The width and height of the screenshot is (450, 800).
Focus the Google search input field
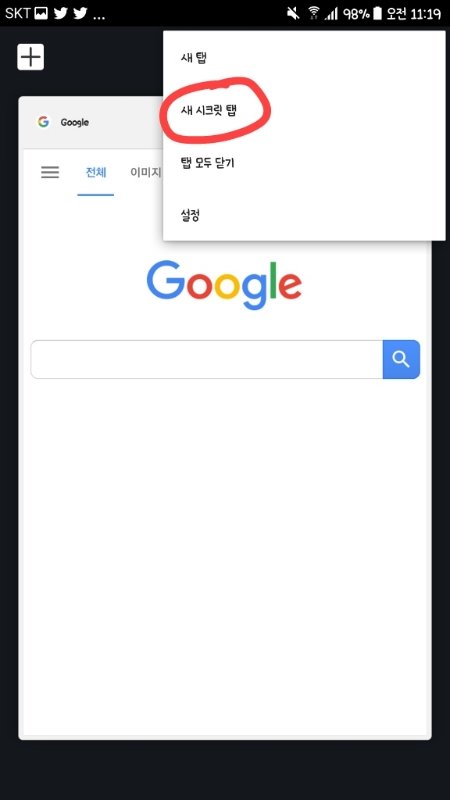[x=207, y=359]
